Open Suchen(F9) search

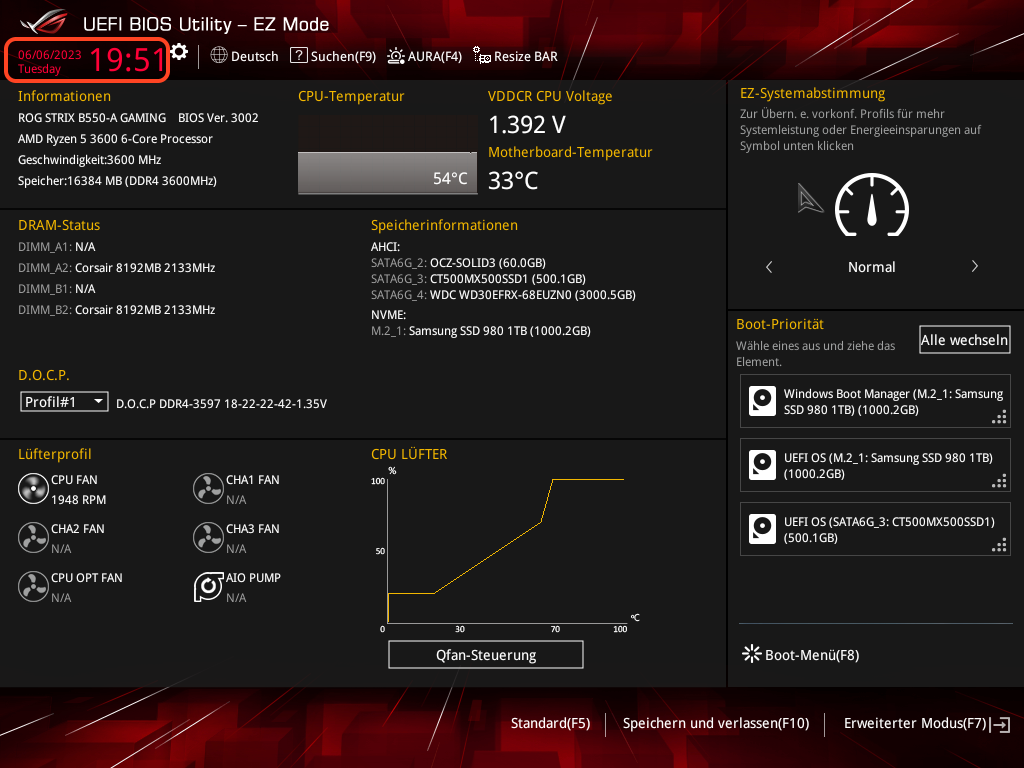click(332, 56)
